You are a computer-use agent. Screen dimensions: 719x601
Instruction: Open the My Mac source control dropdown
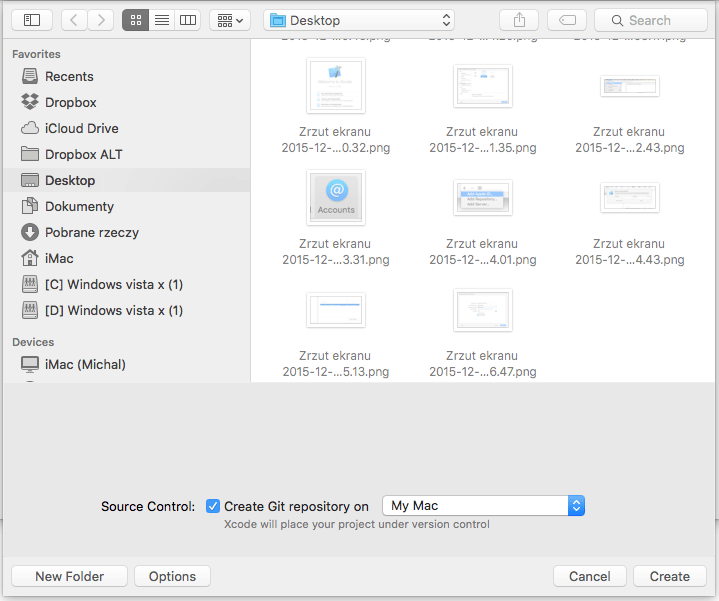[484, 506]
